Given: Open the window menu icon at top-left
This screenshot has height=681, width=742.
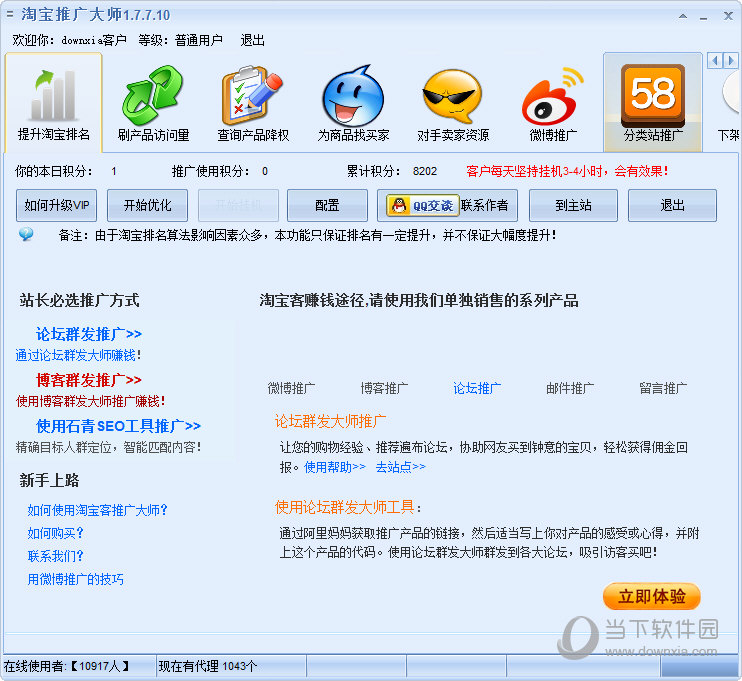Looking at the screenshot, I should click(9, 15).
